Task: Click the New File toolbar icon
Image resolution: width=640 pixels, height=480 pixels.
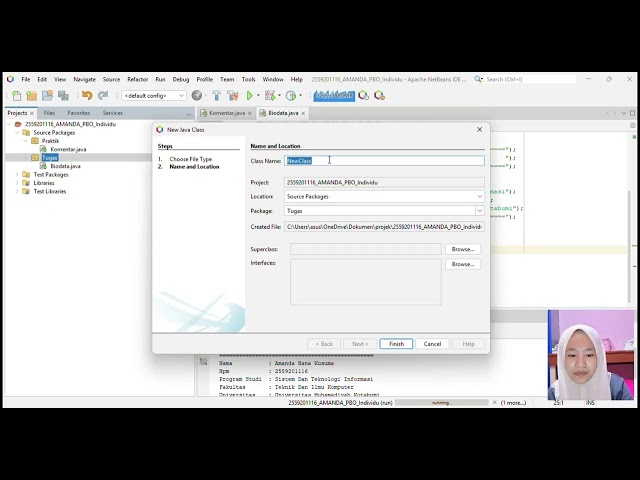Action: coord(16,96)
